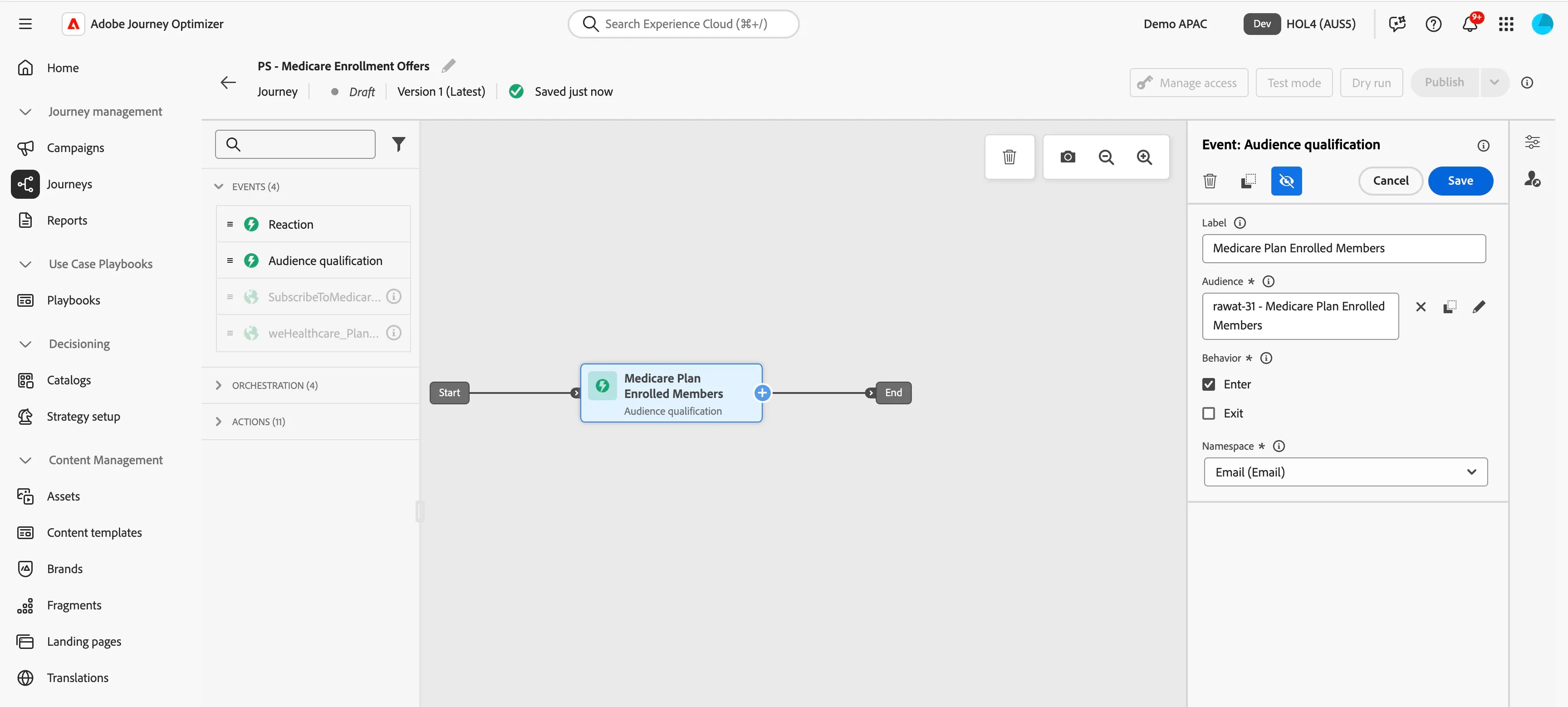Go to Campaigns in sidebar

click(x=75, y=147)
